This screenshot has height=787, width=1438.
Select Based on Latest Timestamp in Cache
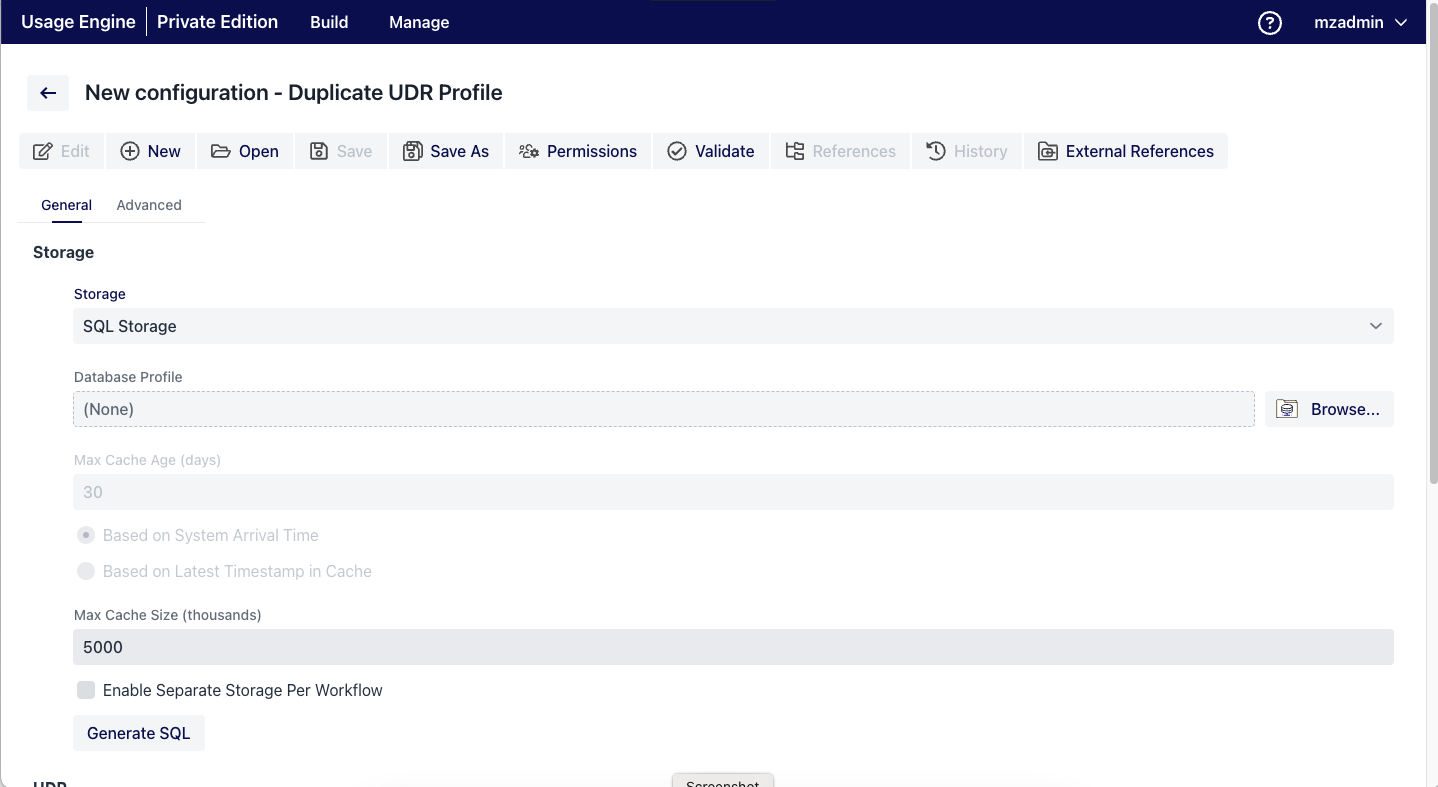point(86,571)
